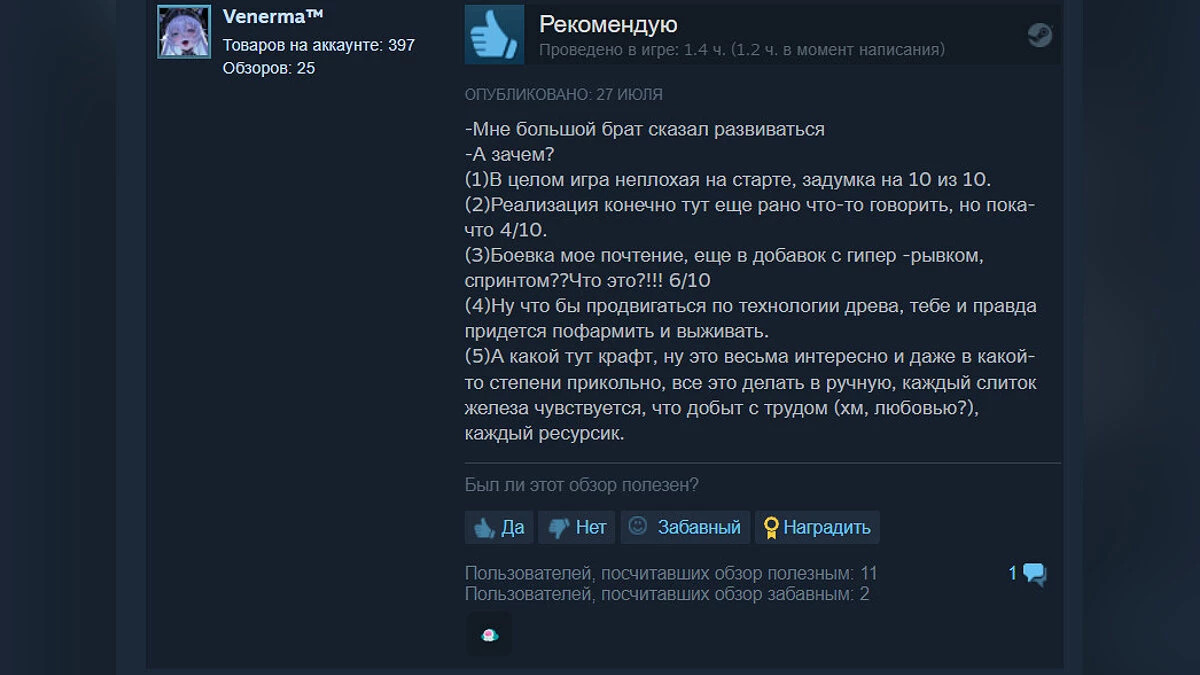The height and width of the screenshot is (675, 1200).
Task: Click the "Опубликовано: 27 июля" date line
Action: pos(564,95)
